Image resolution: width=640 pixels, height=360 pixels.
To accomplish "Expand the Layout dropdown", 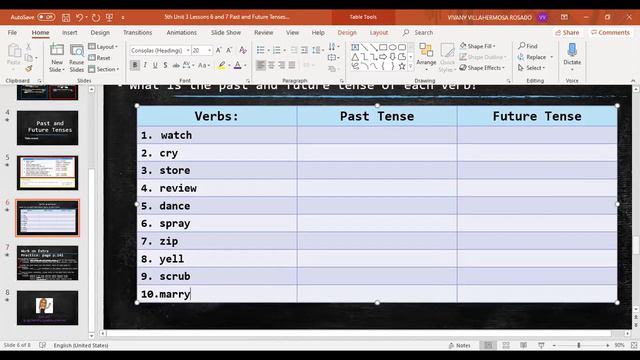I will (x=103, y=47).
